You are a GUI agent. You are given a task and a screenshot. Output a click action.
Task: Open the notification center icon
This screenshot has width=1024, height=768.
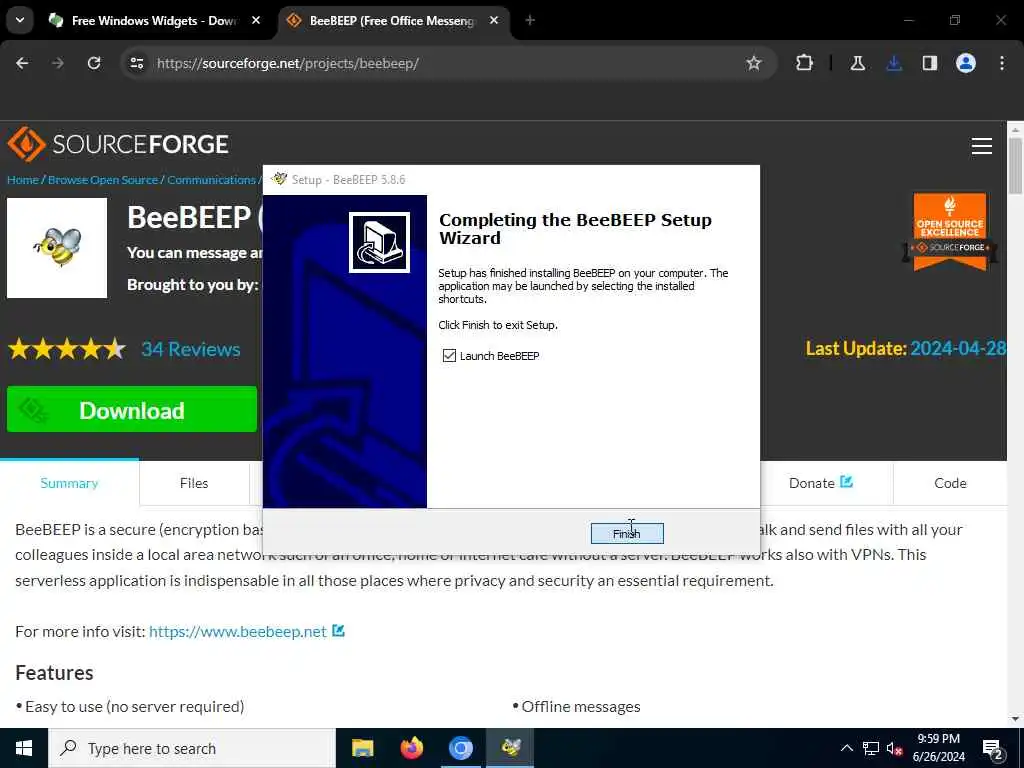pos(992,748)
